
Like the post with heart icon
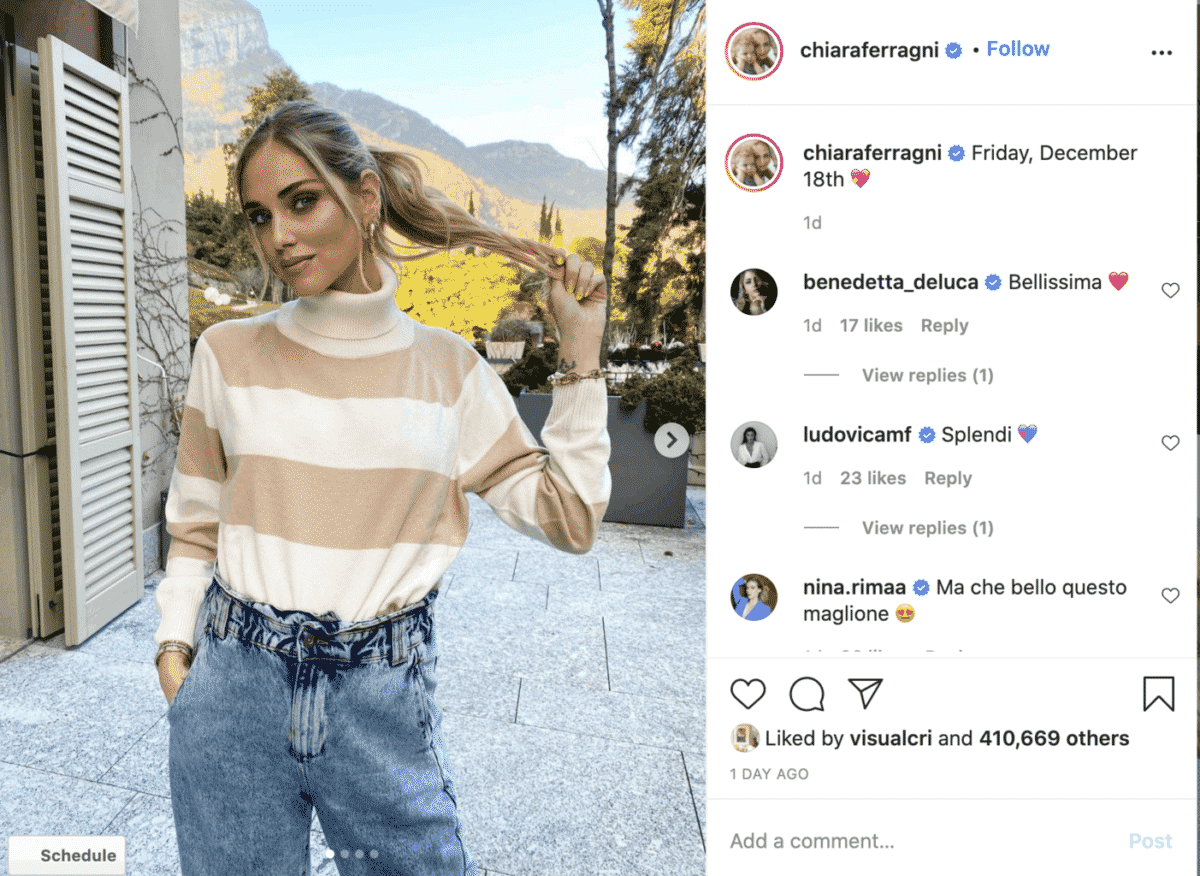[x=747, y=694]
